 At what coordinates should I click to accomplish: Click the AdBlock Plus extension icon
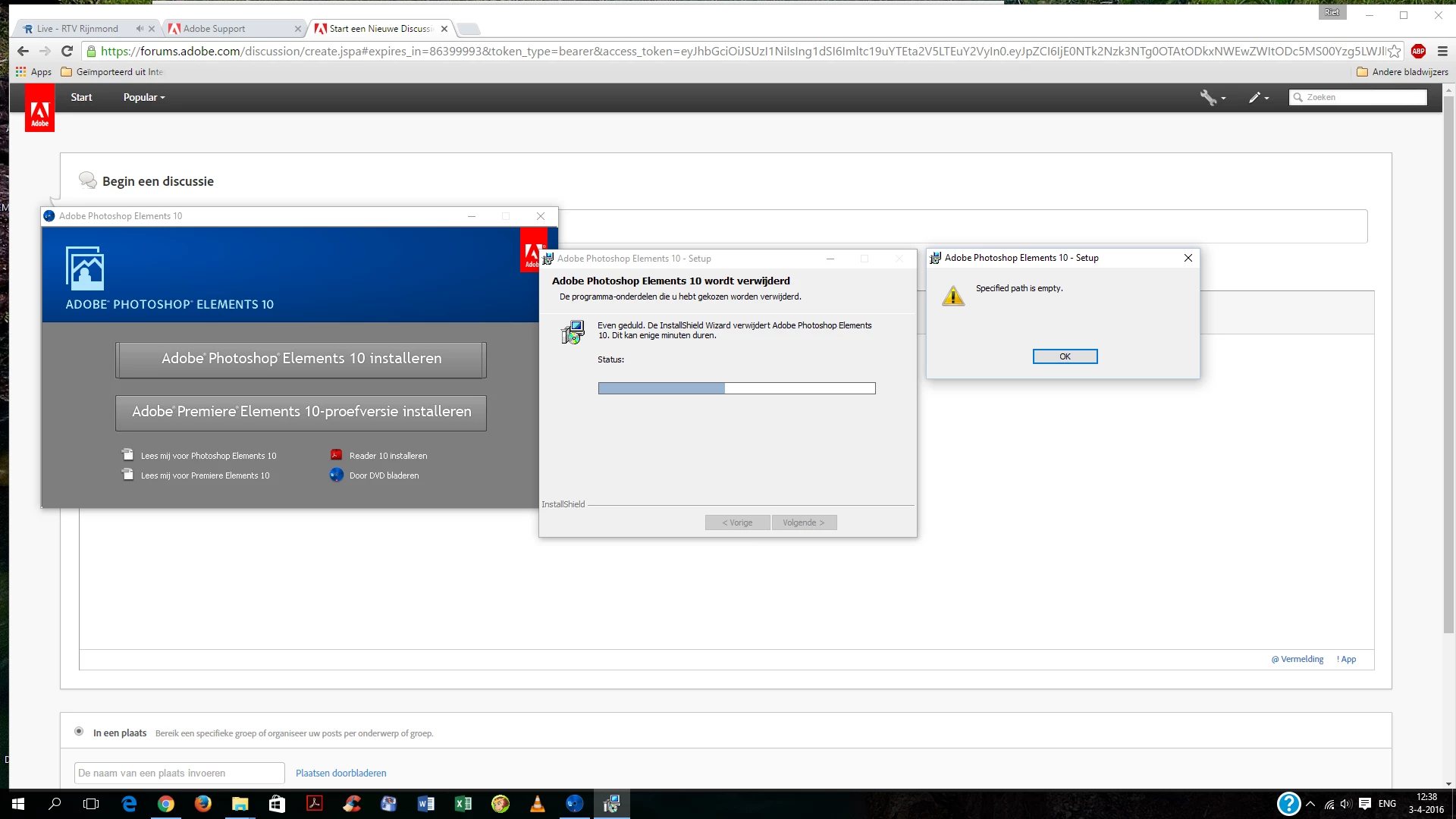1418,51
